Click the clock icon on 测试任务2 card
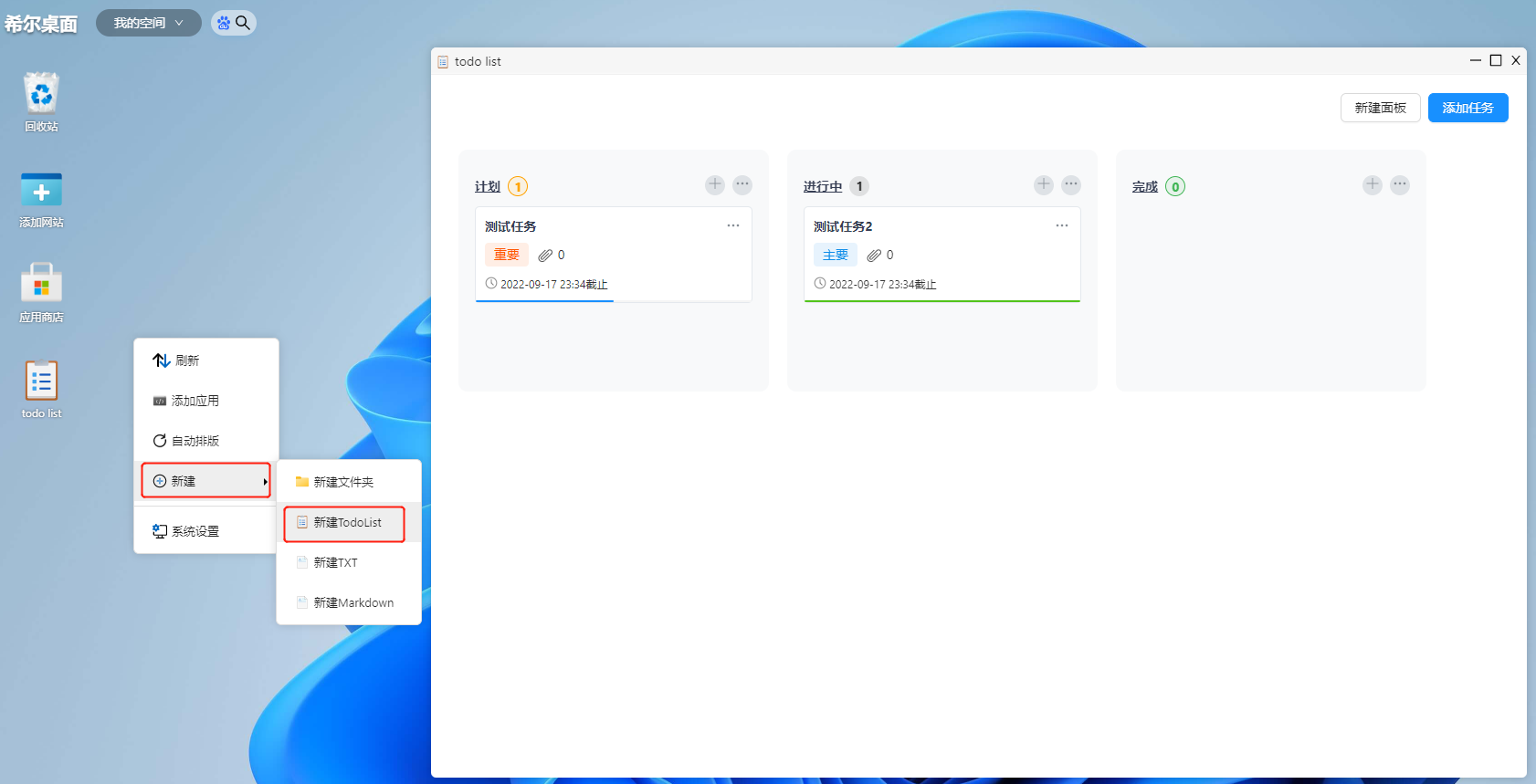The height and width of the screenshot is (784, 1536). [820, 283]
